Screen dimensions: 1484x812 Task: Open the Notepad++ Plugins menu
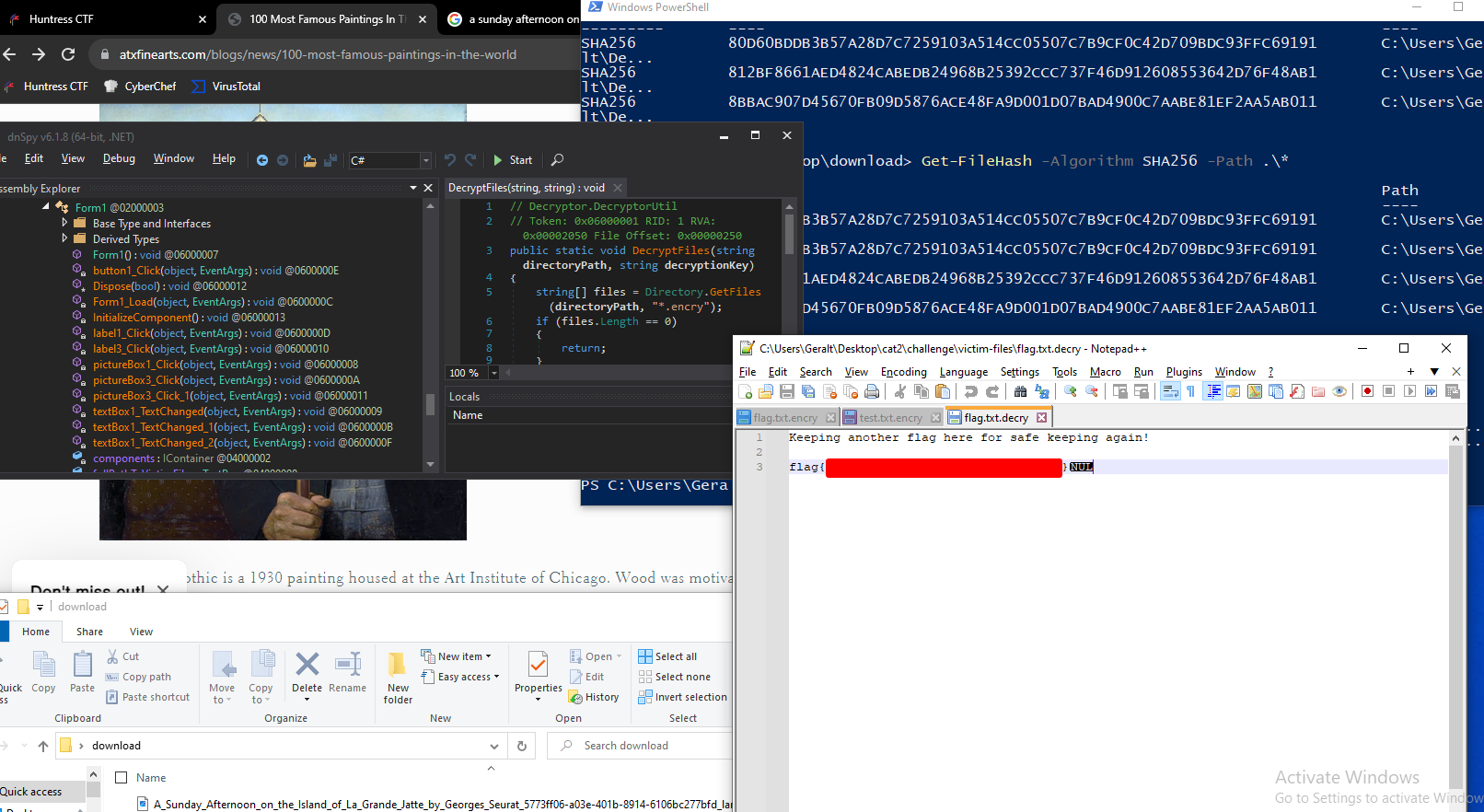tap(1184, 372)
